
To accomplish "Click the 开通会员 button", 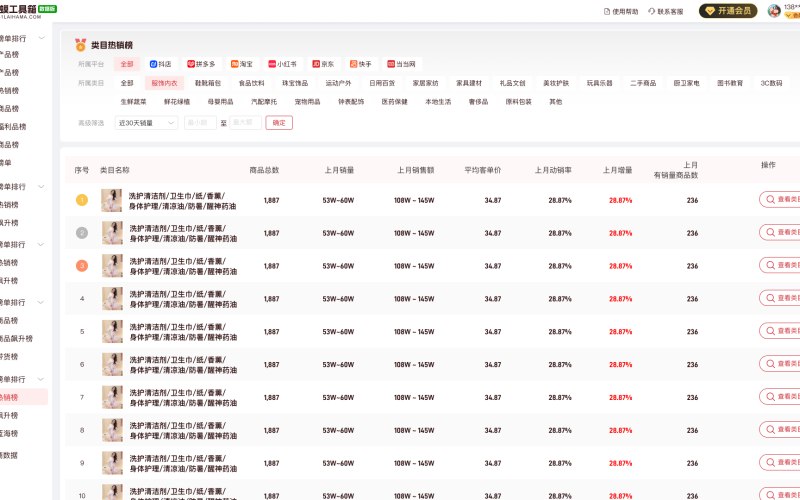I will click(x=728, y=11).
